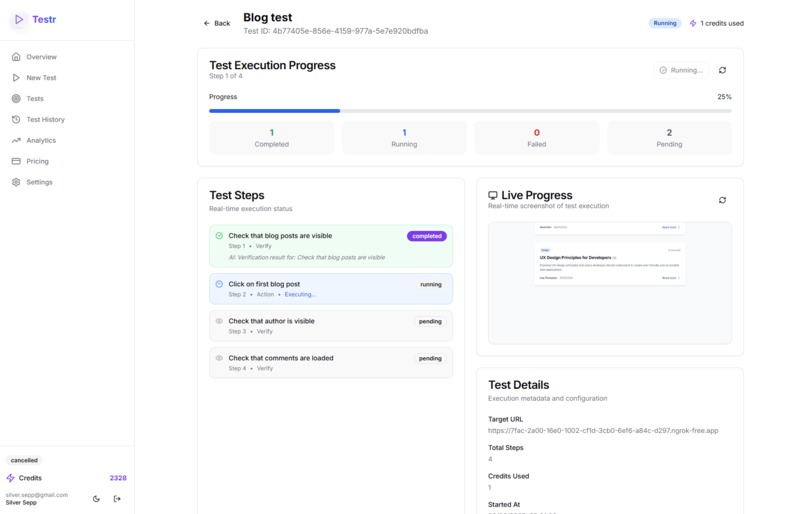Viewport: 806px width, 514px height.
Task: Click the Completed count card
Action: 271,138
